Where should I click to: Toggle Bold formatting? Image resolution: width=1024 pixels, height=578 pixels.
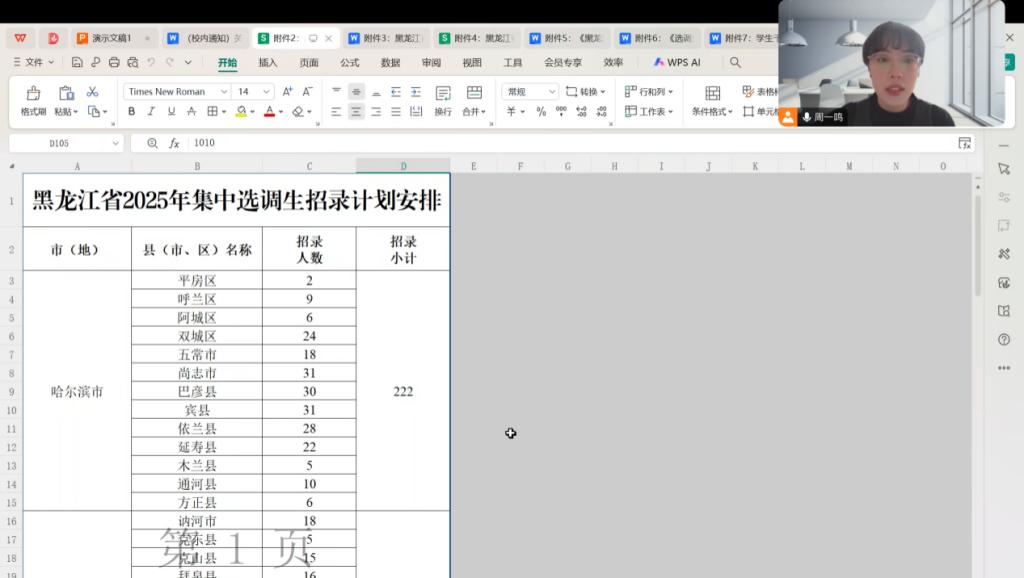[x=132, y=112]
